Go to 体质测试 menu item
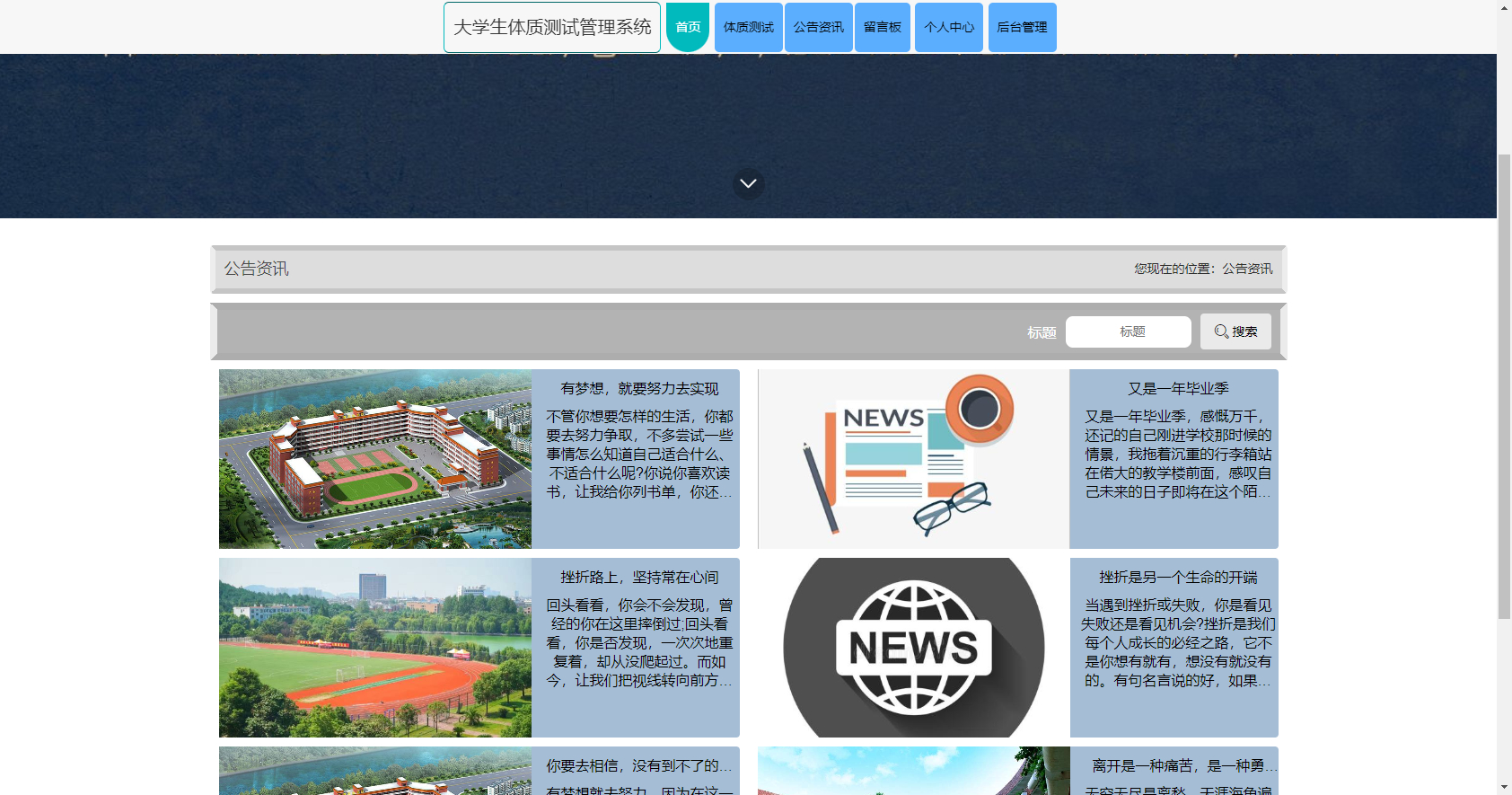Image resolution: width=1512 pixels, height=795 pixels. click(749, 27)
